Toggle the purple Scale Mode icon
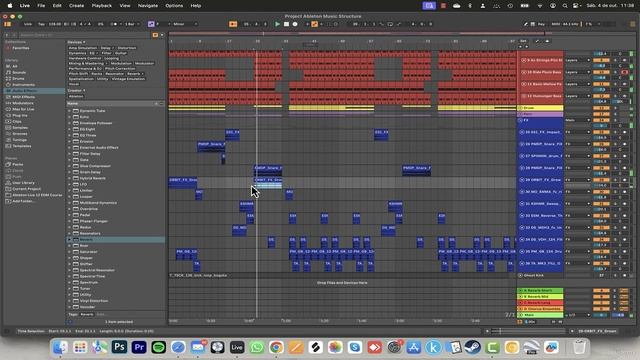640x360 pixels. click(151, 24)
